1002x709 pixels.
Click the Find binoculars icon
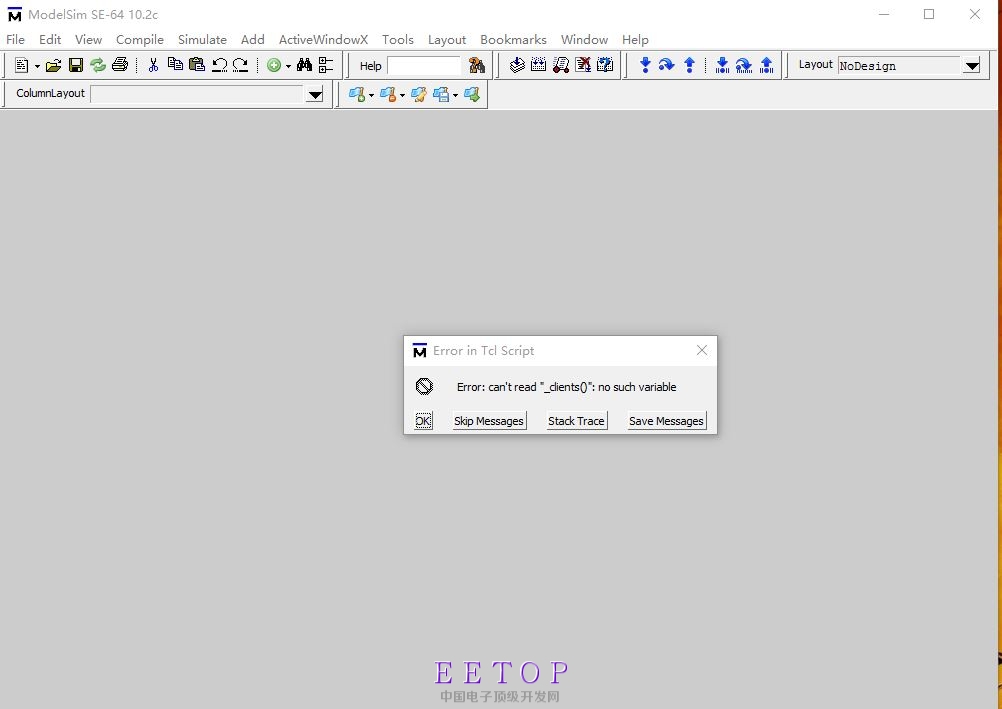[x=304, y=65]
